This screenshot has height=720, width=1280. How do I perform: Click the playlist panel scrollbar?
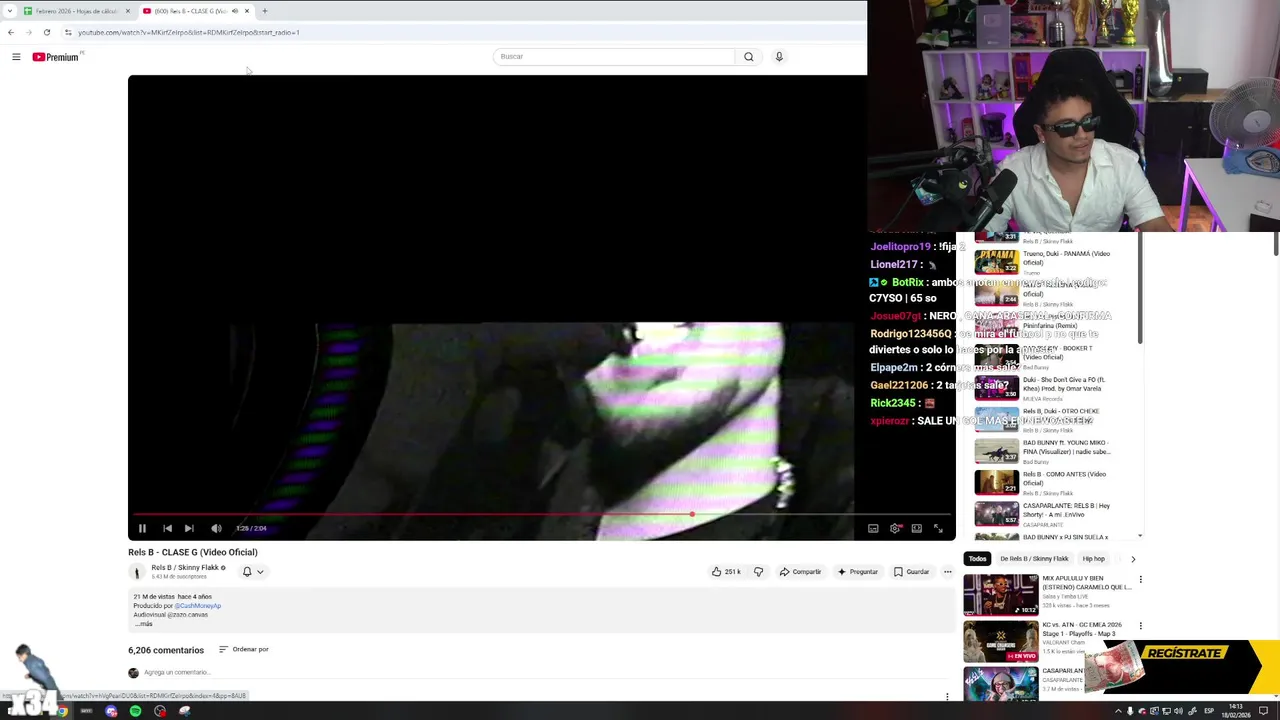coord(1141,290)
